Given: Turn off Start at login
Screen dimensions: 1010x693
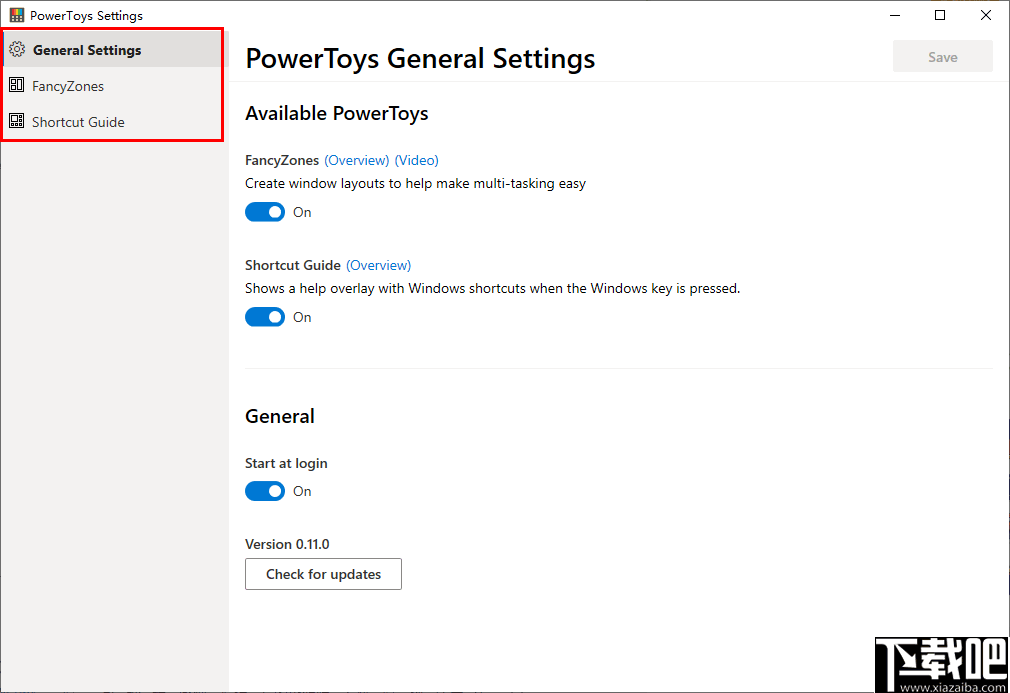Looking at the screenshot, I should pyautogui.click(x=264, y=491).
